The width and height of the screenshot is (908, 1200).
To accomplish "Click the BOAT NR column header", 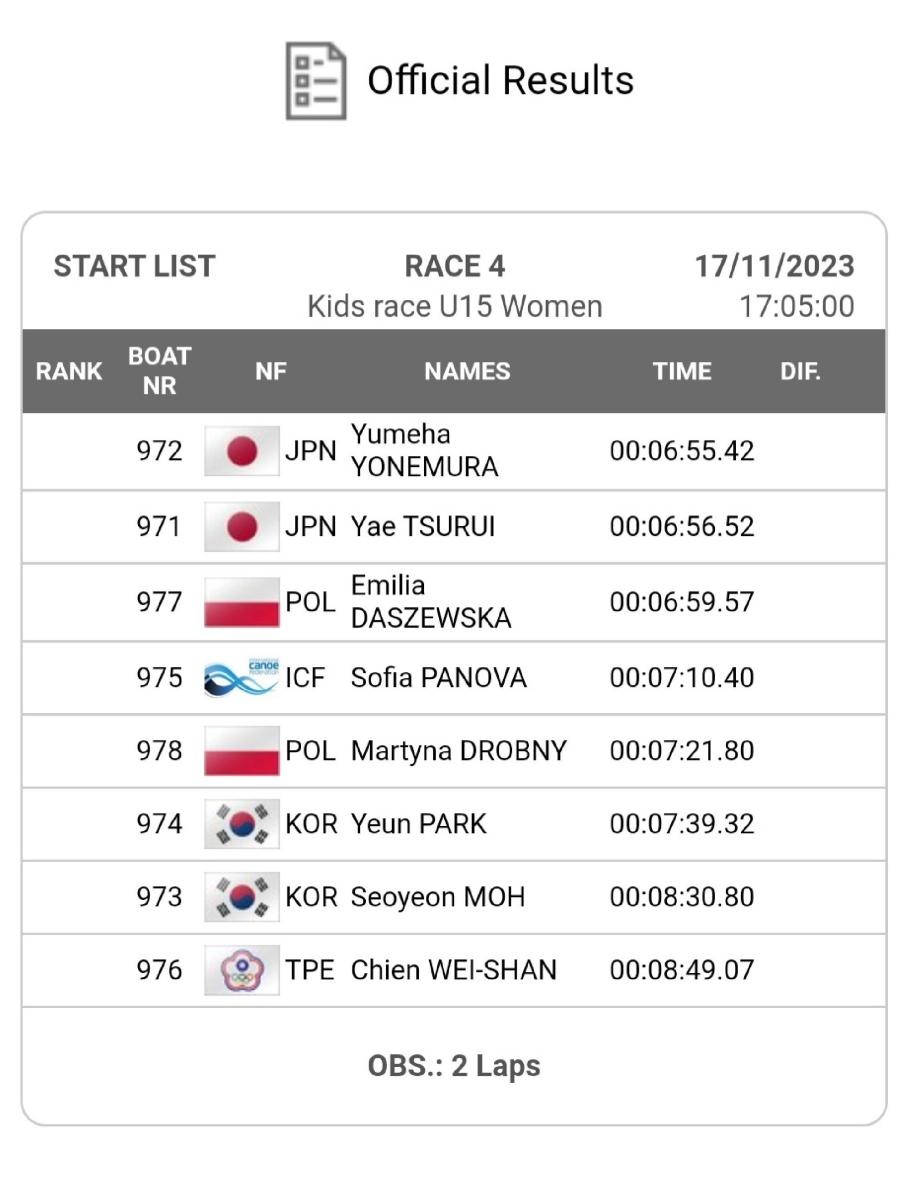I will 159,371.
